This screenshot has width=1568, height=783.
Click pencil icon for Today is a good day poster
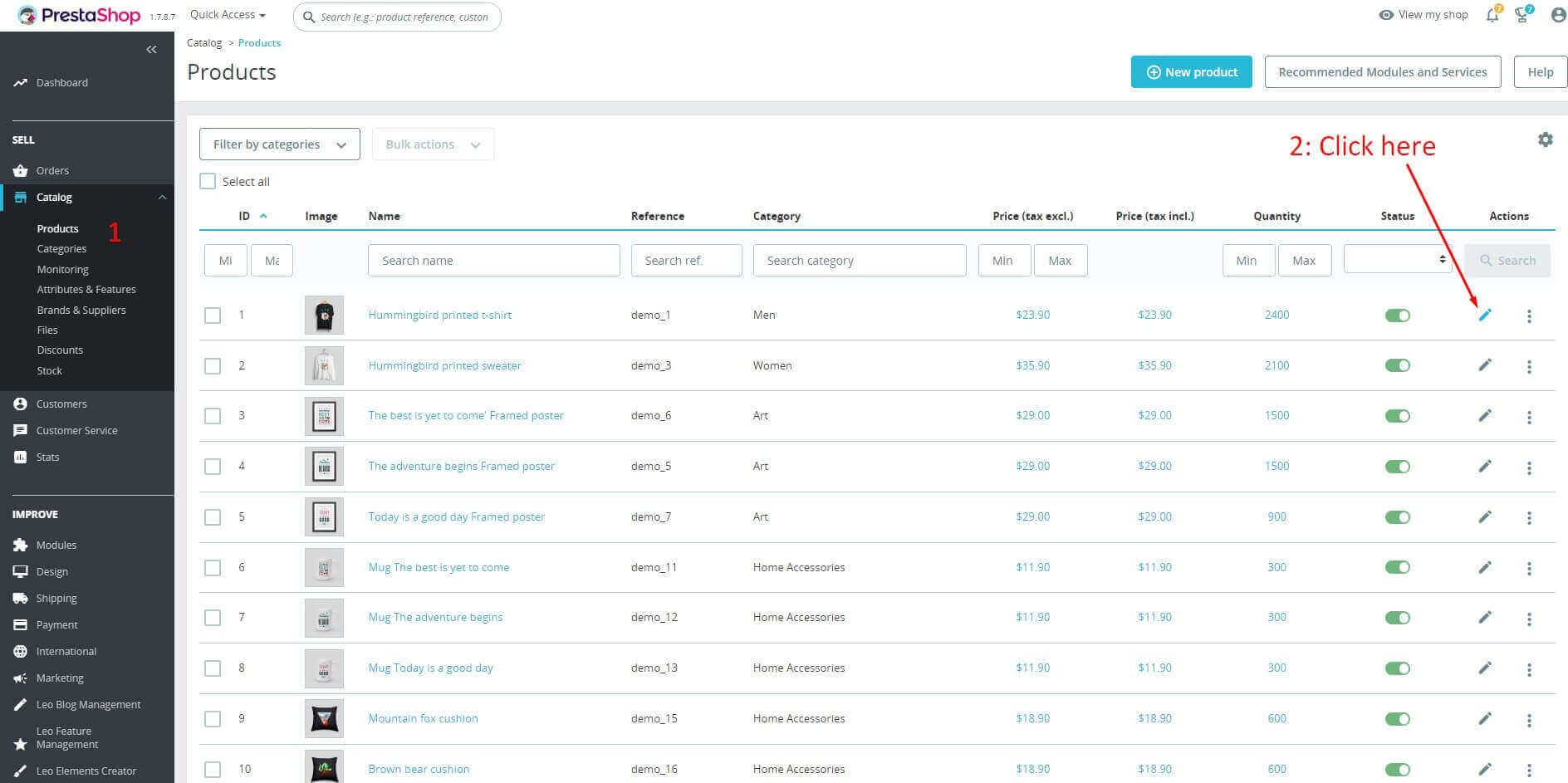(x=1485, y=516)
